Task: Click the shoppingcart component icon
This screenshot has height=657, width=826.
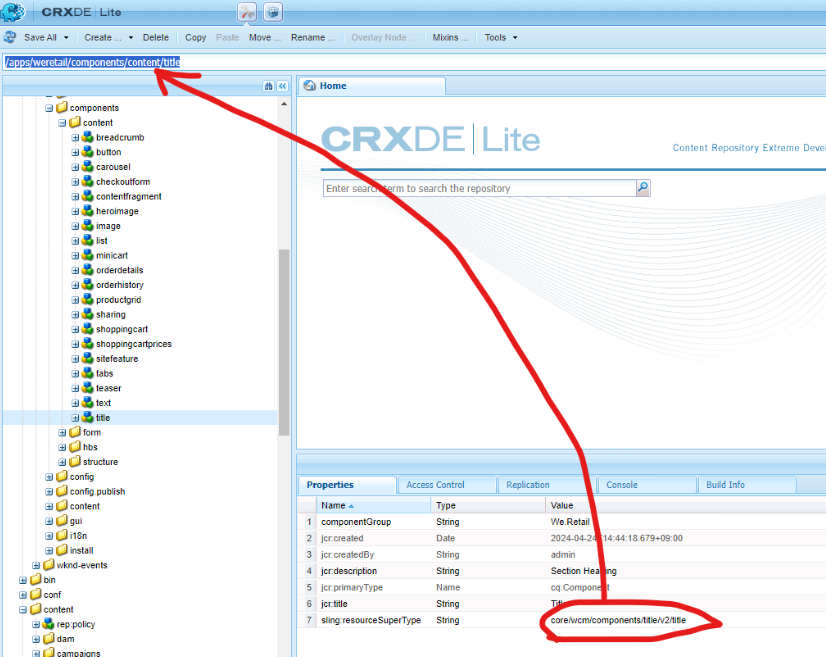Action: pos(87,329)
